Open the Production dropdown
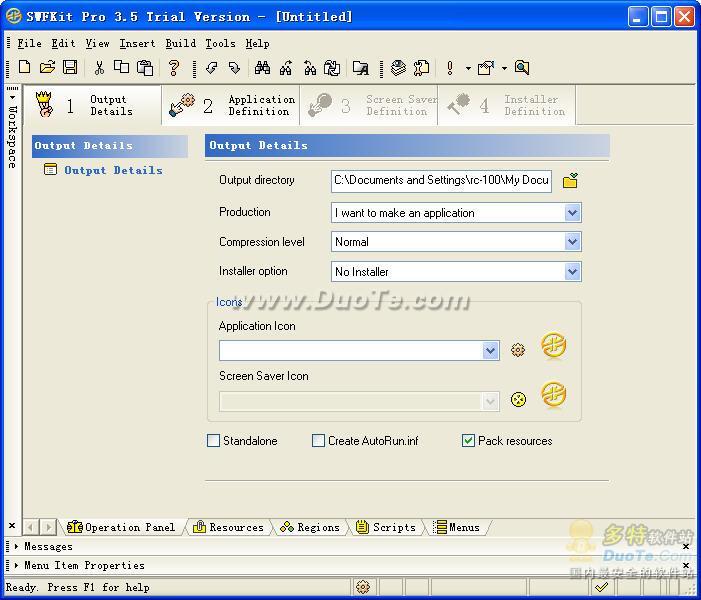The image size is (701, 600). click(572, 213)
